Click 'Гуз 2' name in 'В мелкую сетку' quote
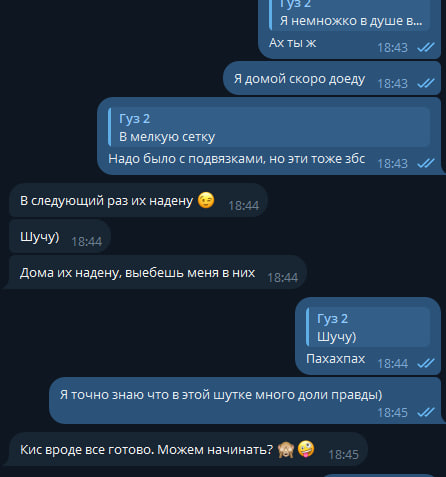Viewport: 446px width, 477px height. pyautogui.click(x=135, y=119)
